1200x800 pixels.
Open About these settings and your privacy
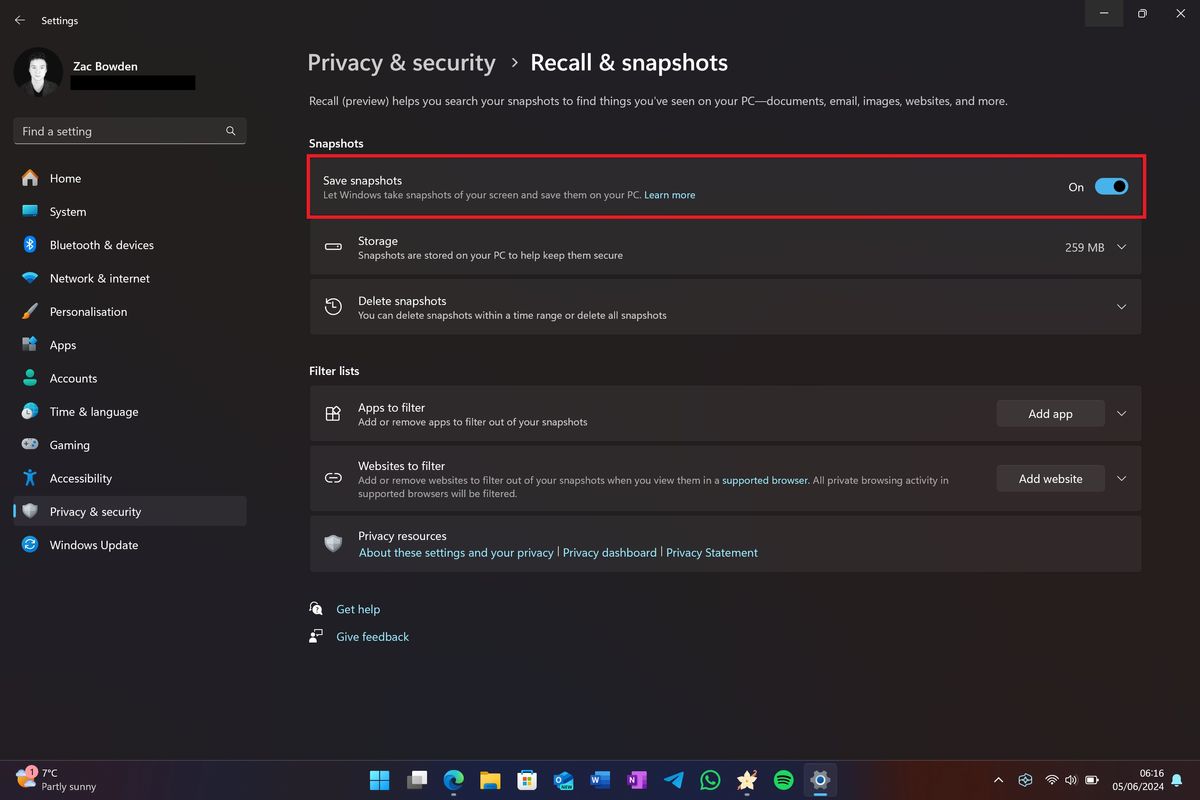(x=456, y=553)
